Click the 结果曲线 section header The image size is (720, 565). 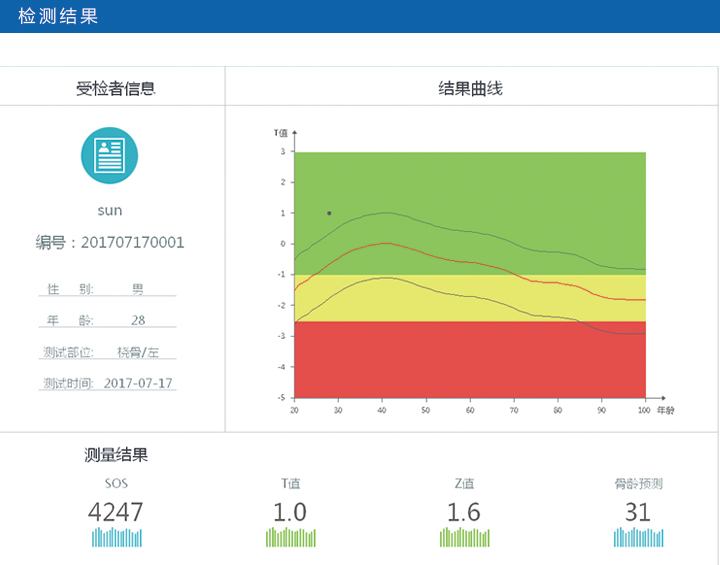tap(470, 88)
